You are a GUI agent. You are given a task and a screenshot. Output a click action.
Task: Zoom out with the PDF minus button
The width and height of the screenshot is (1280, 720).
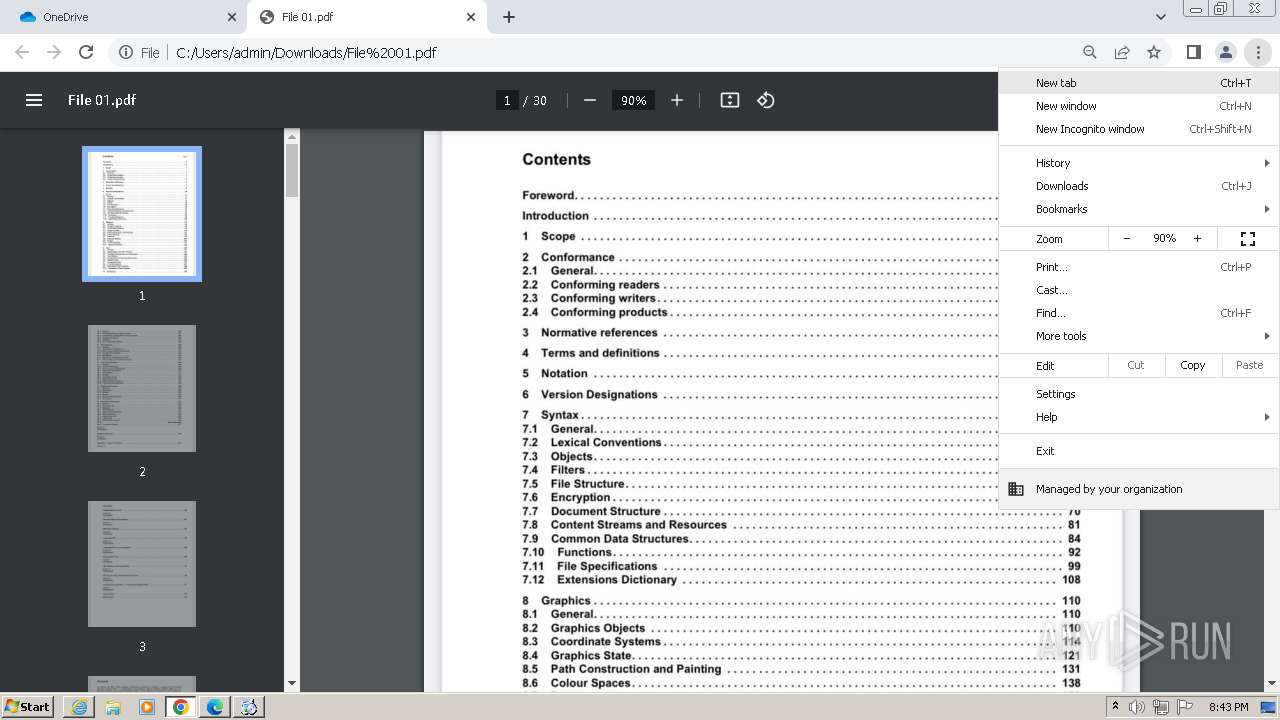[590, 100]
